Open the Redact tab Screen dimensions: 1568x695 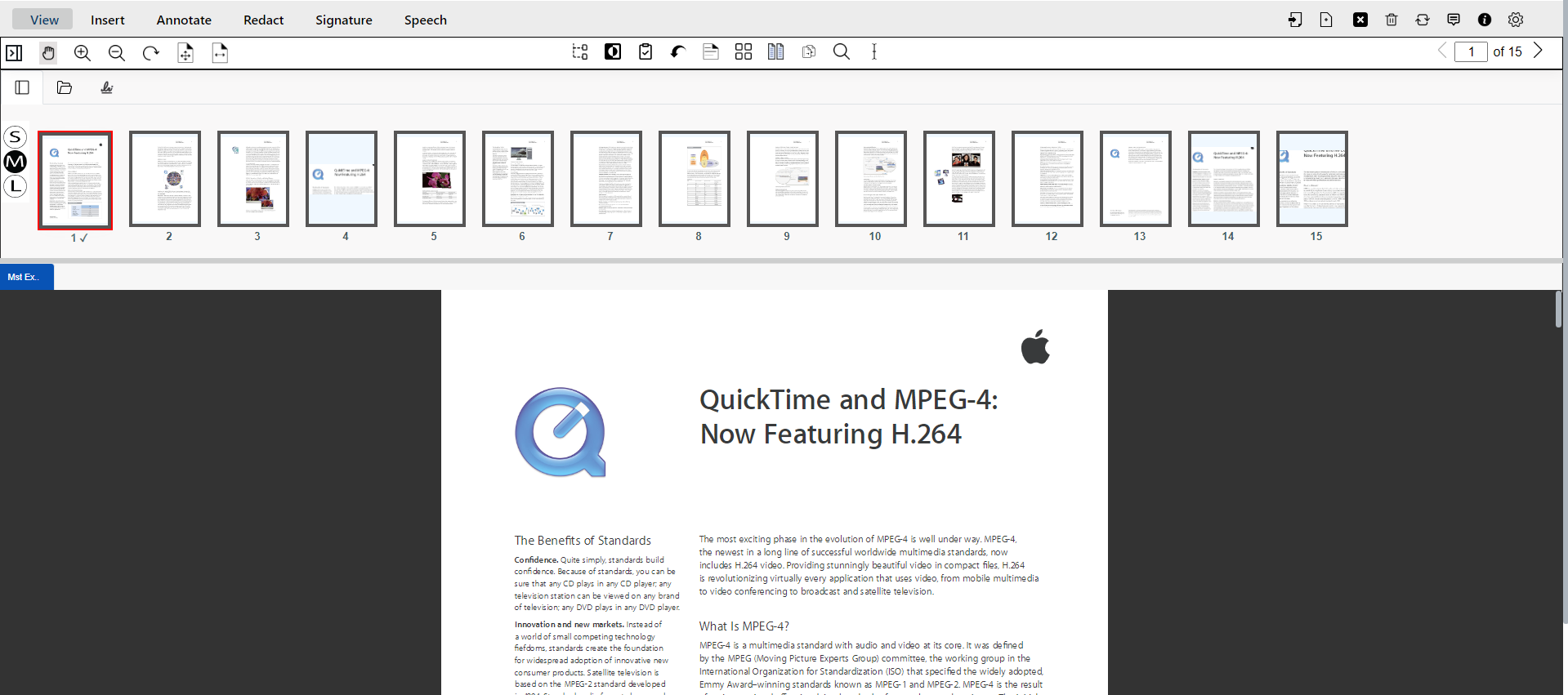(263, 20)
